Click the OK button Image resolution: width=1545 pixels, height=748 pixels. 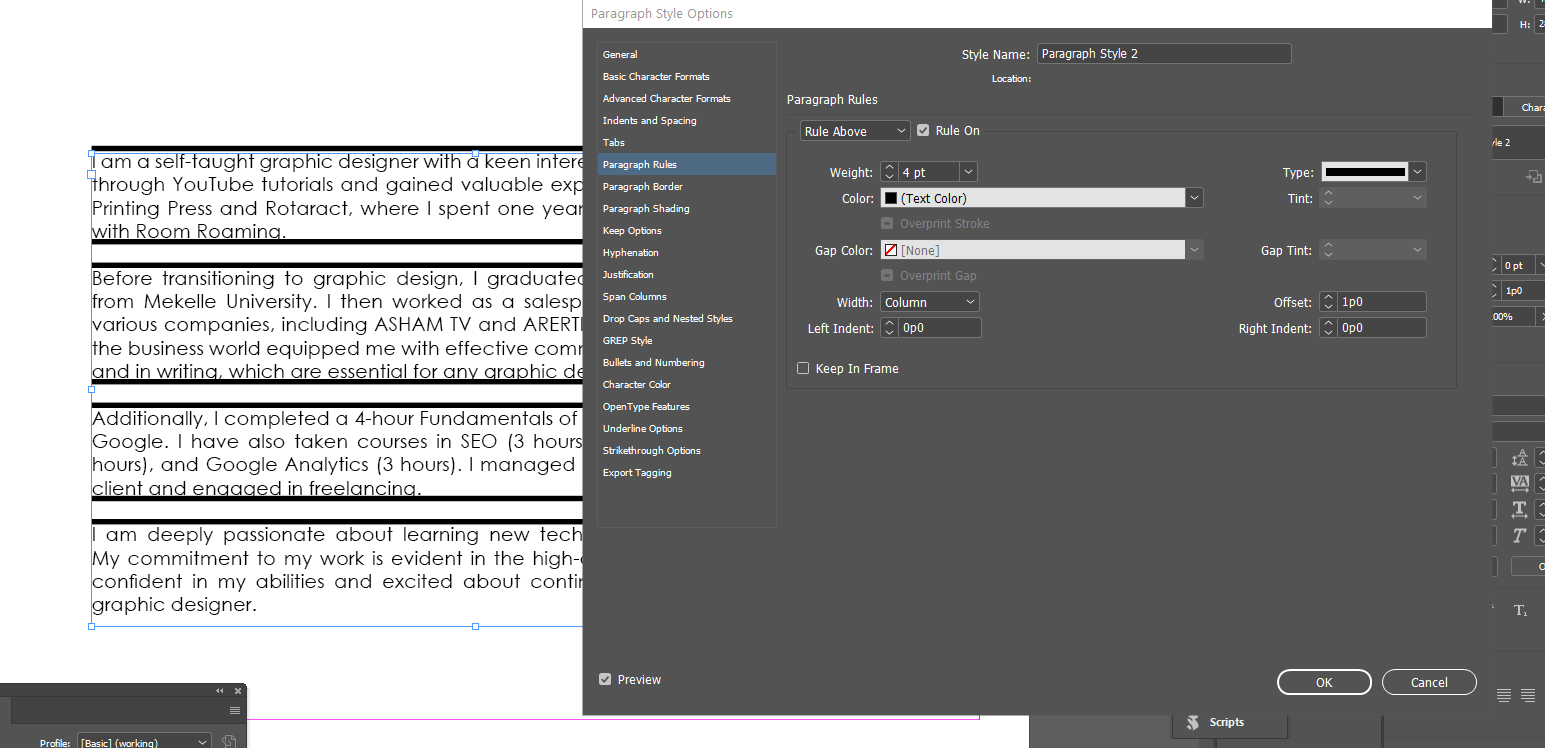pyautogui.click(x=1323, y=682)
